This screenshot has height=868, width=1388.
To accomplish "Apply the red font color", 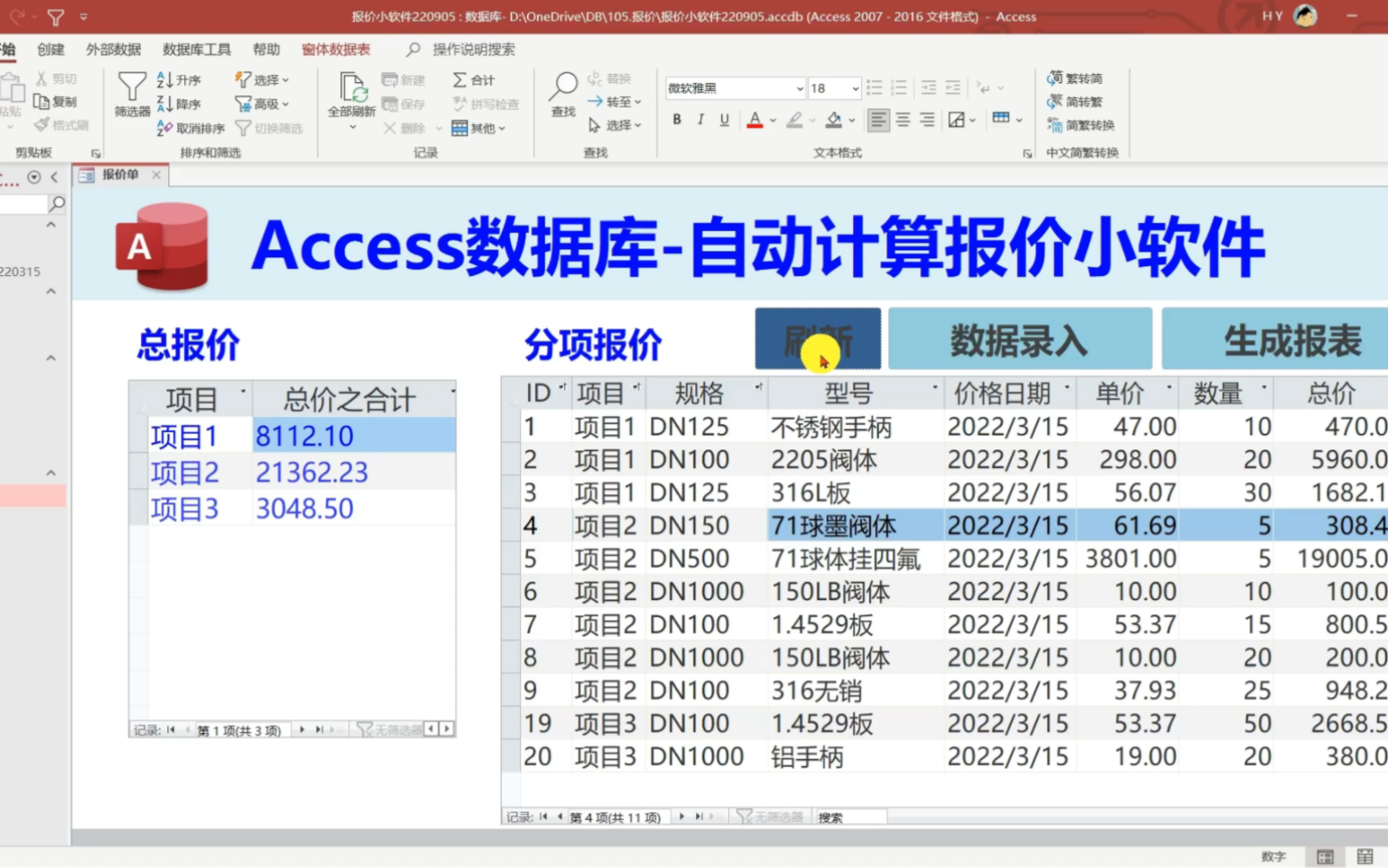I will coord(754,119).
